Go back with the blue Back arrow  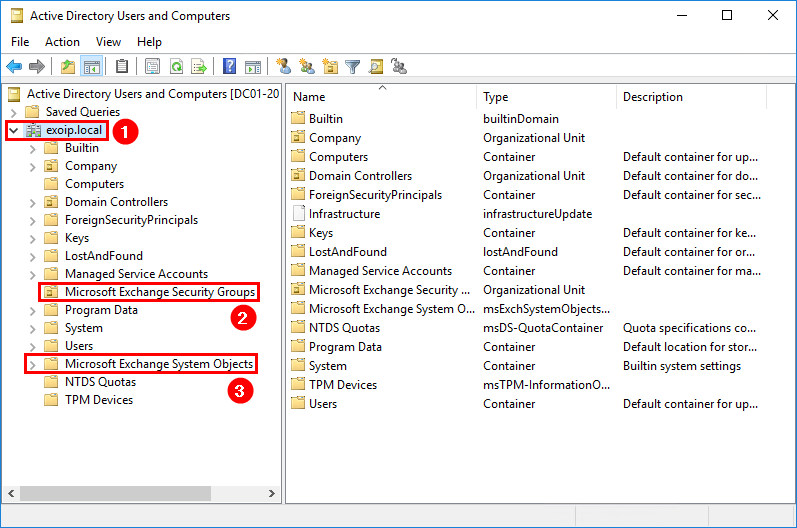point(14,67)
